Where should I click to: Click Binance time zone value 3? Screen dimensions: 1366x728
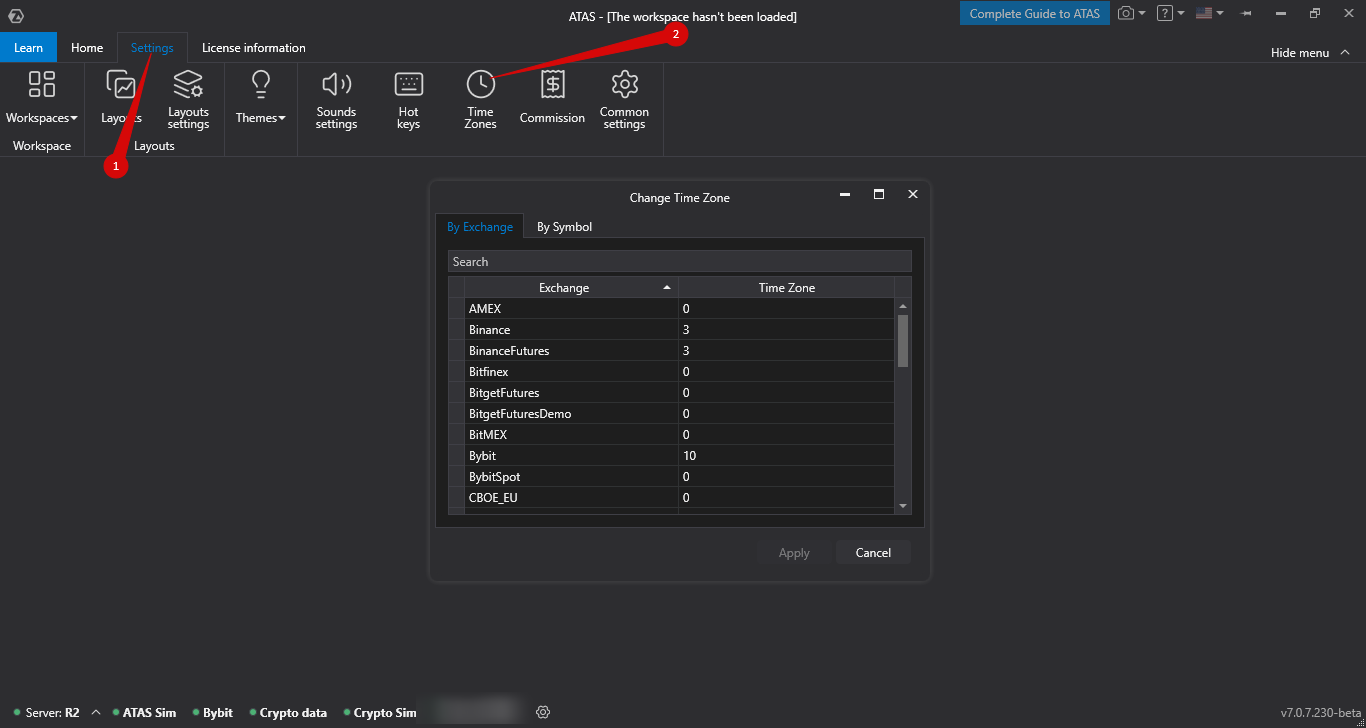point(787,329)
